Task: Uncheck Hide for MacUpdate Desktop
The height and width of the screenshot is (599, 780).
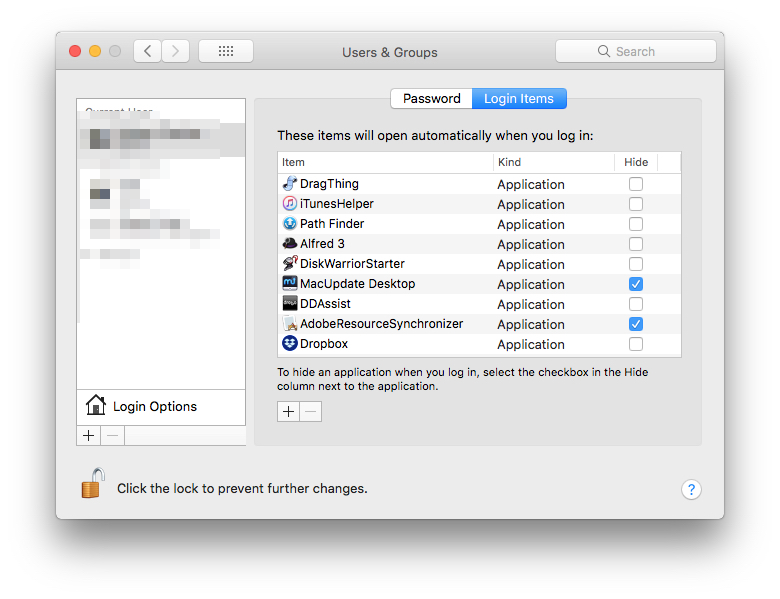Action: pyautogui.click(x=636, y=284)
